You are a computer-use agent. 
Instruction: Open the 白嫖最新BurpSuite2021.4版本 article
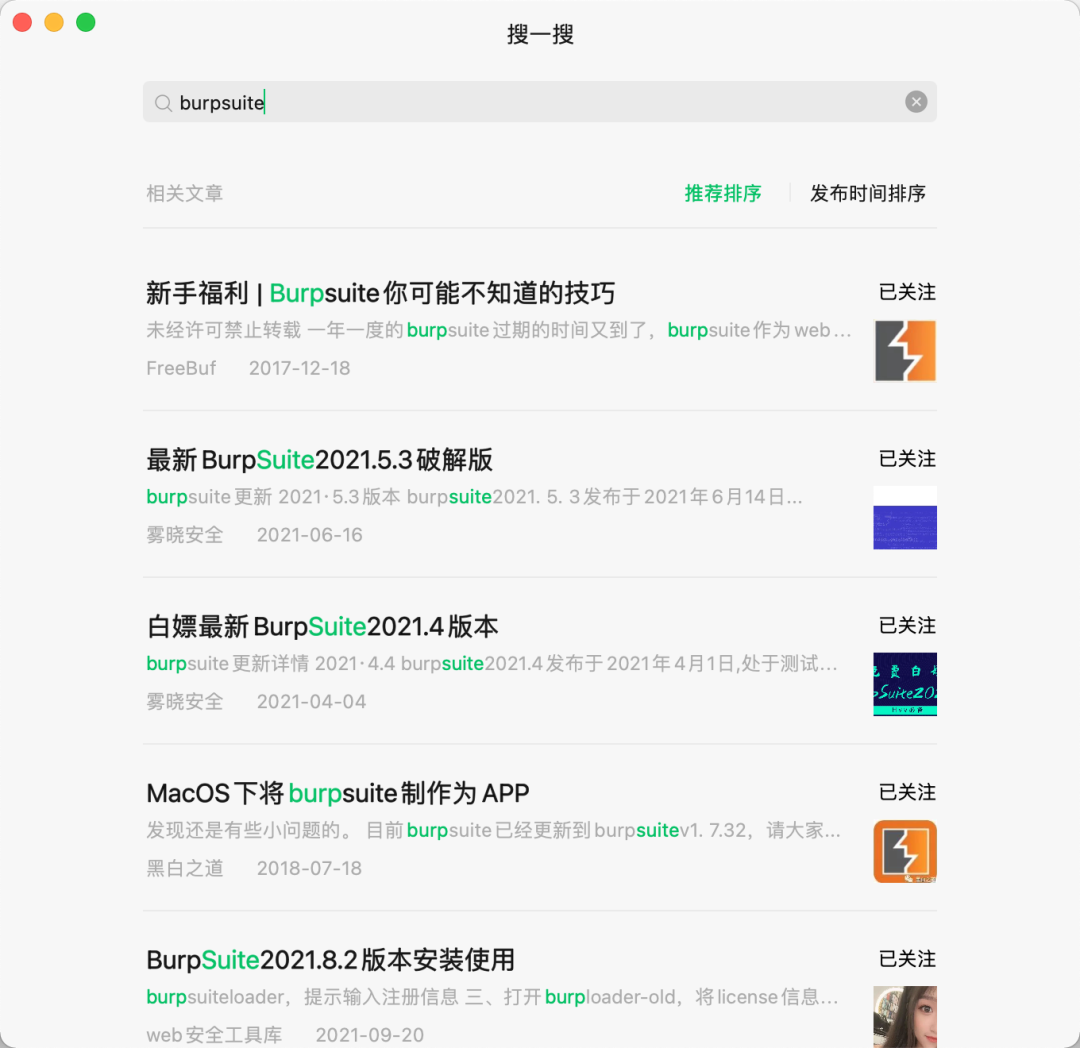320,625
